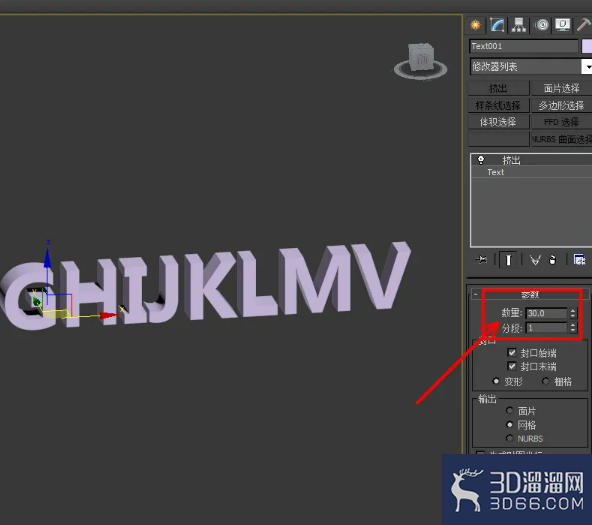
Task: Click the FFD 选择 button
Action: coord(561,122)
